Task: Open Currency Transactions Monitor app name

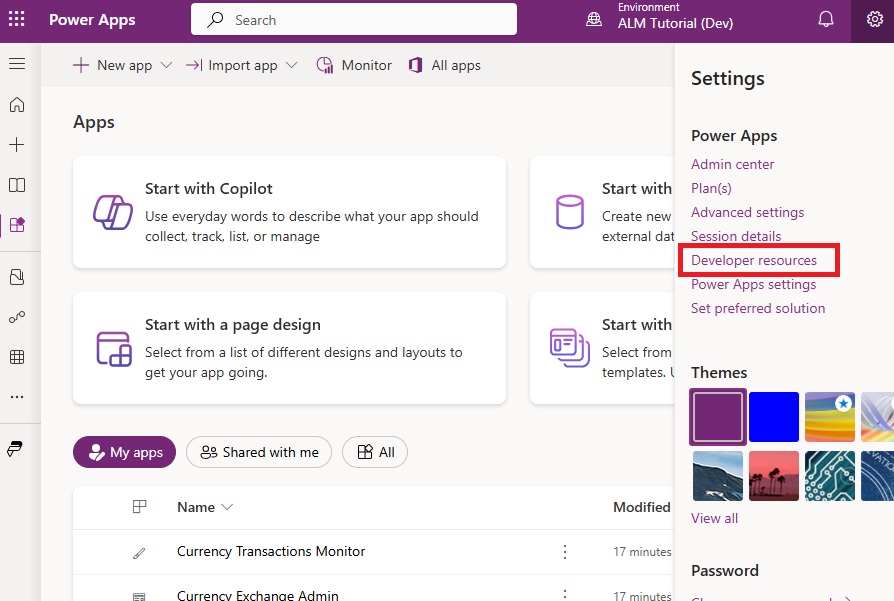Action: 271,551
